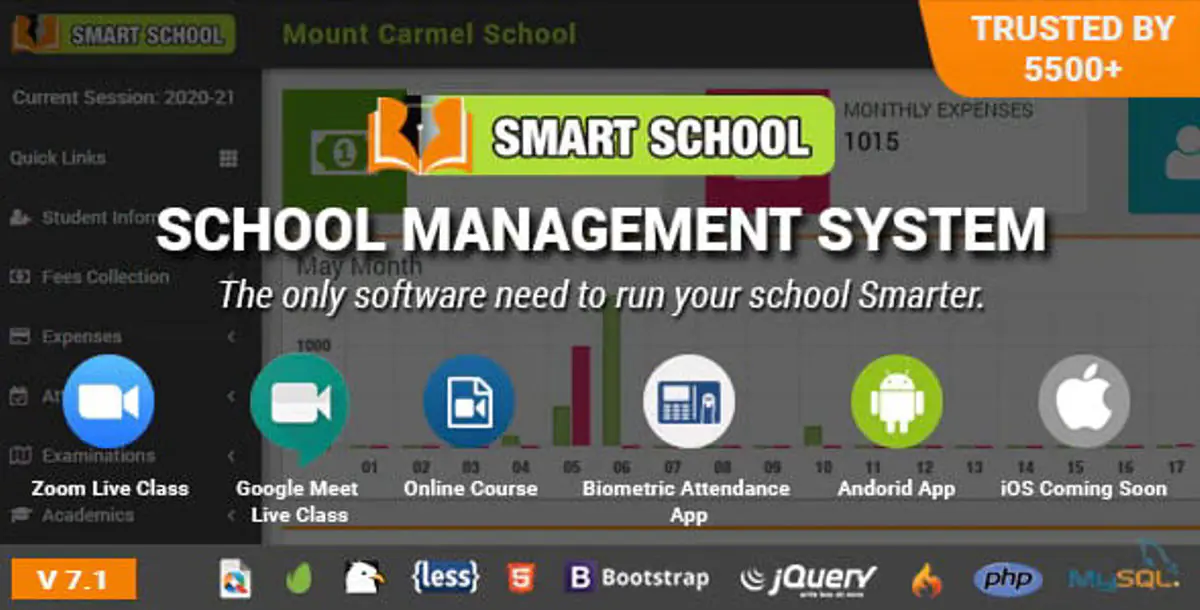Click the Mount Carmel School title
Viewport: 1200px width, 610px height.
coord(429,33)
